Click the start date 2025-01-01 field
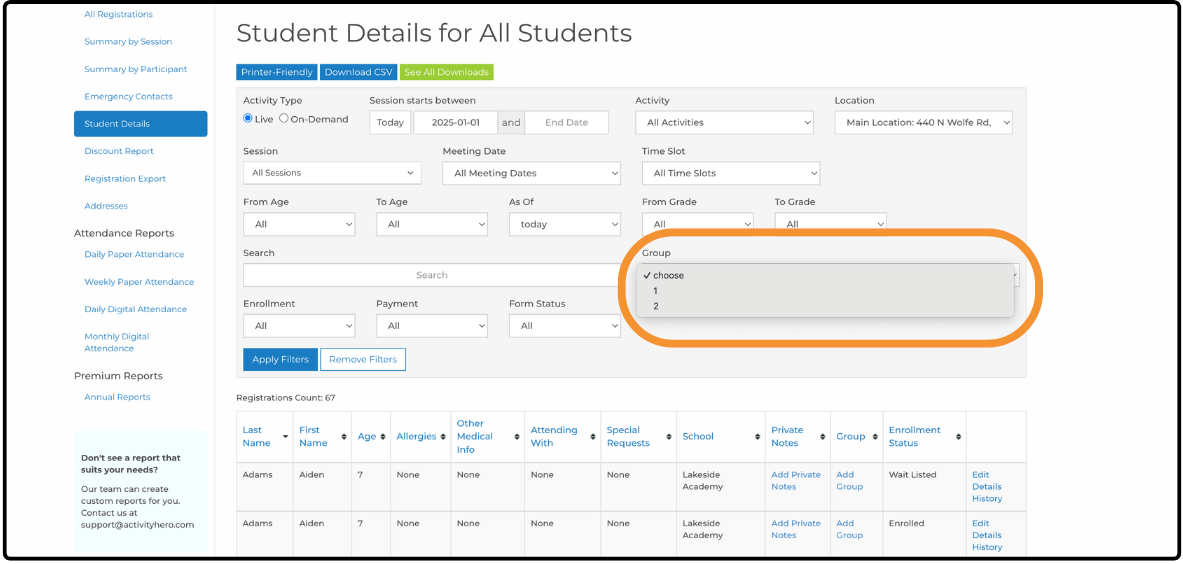 coord(456,122)
